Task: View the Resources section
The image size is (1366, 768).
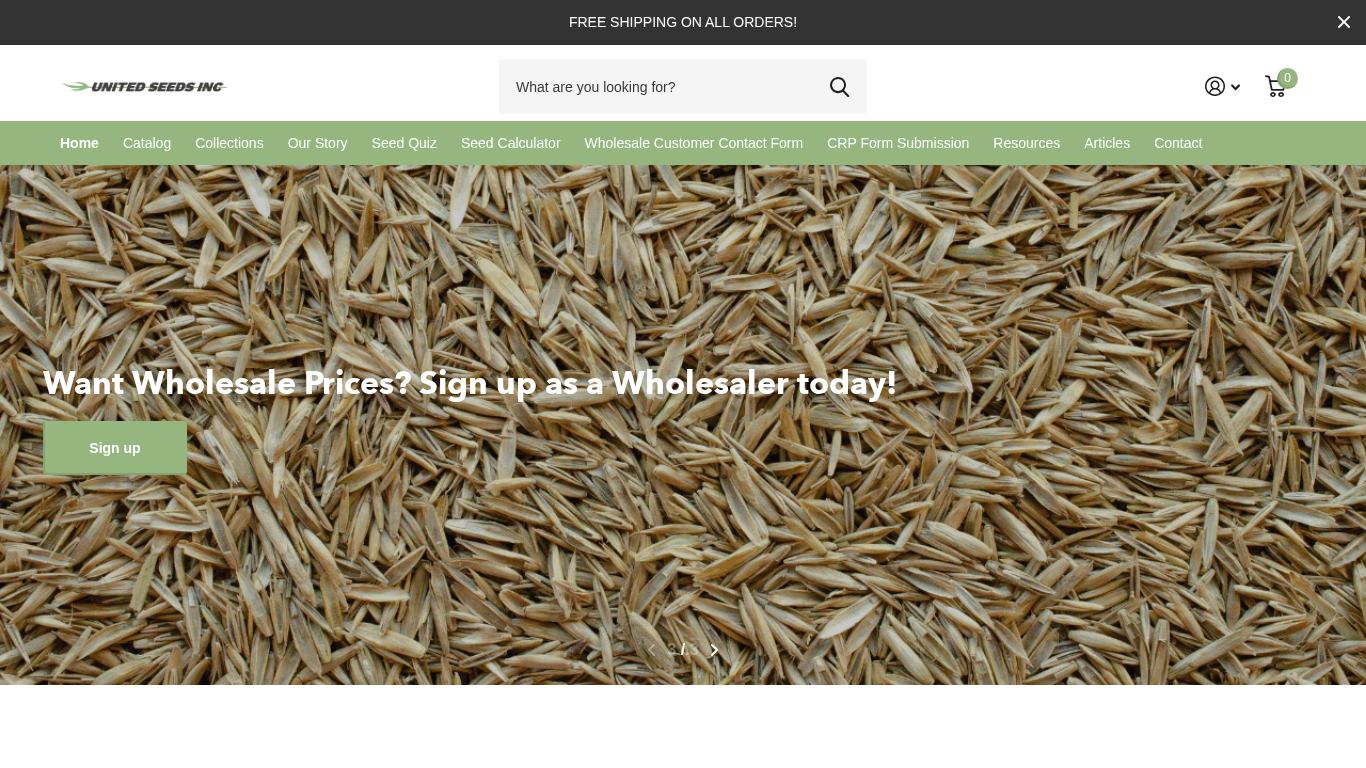Action: click(x=1026, y=143)
